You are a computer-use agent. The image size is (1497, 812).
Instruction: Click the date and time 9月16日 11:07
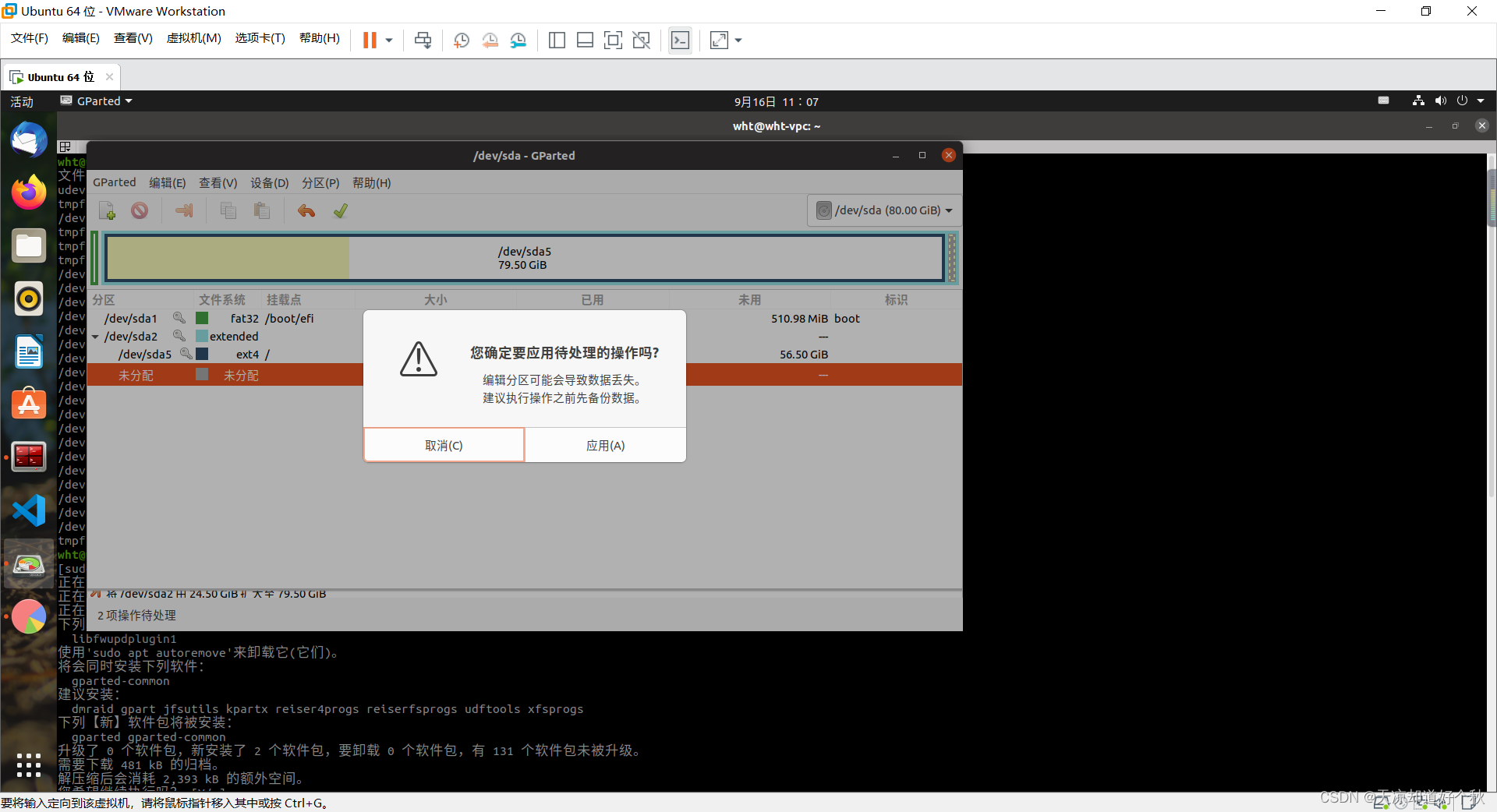pos(777,101)
